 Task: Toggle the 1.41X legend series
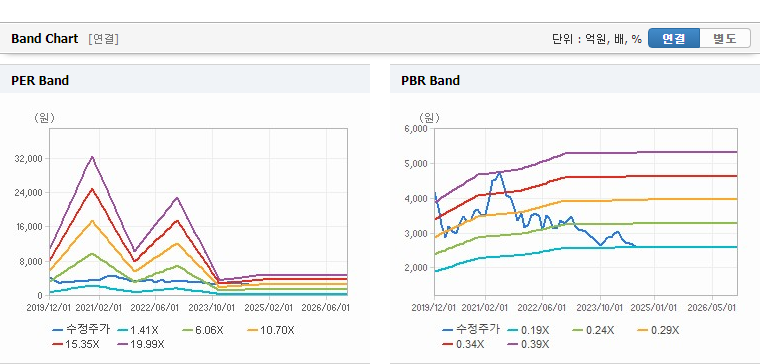[138, 330]
